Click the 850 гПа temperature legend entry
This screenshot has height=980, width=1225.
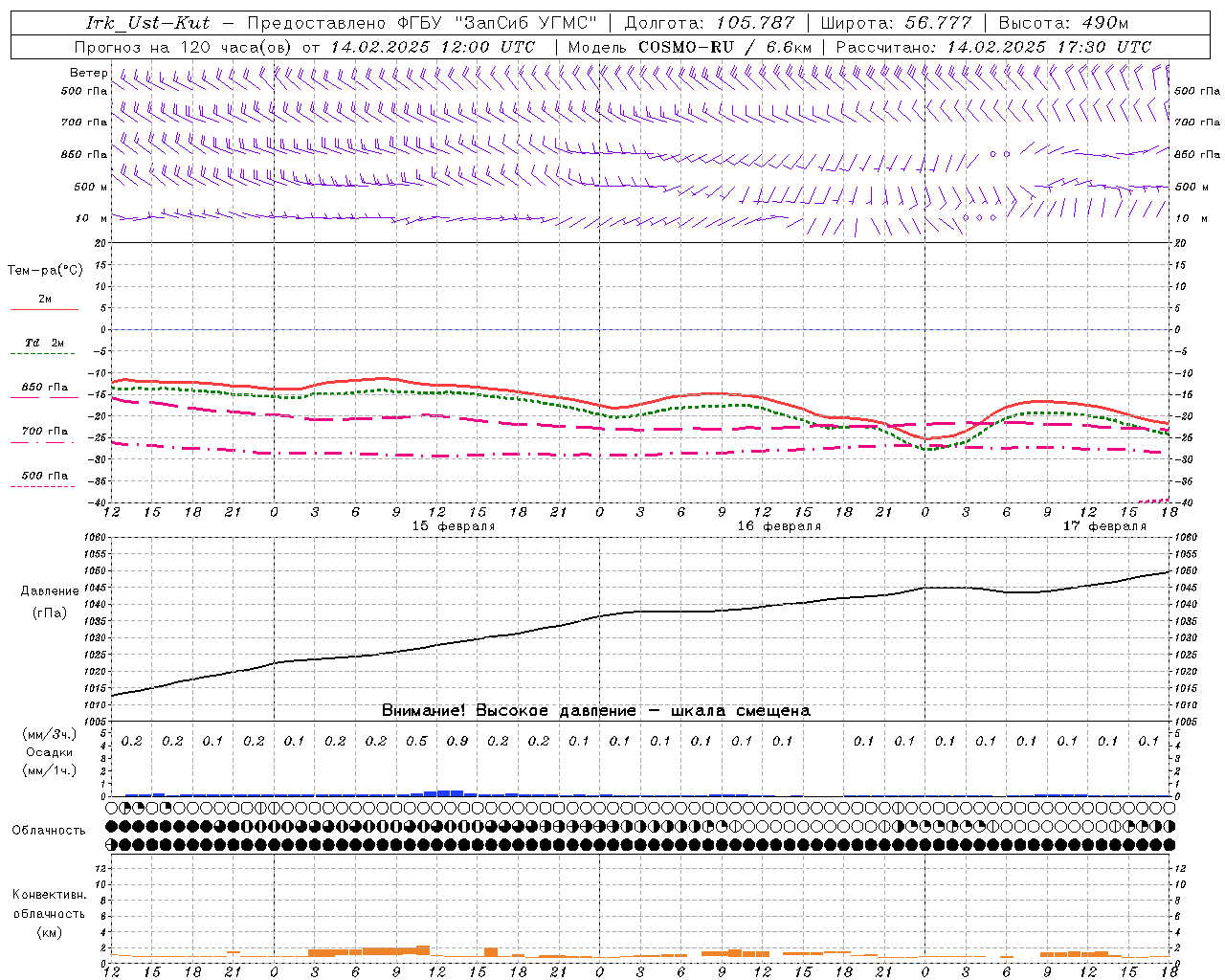(45, 388)
